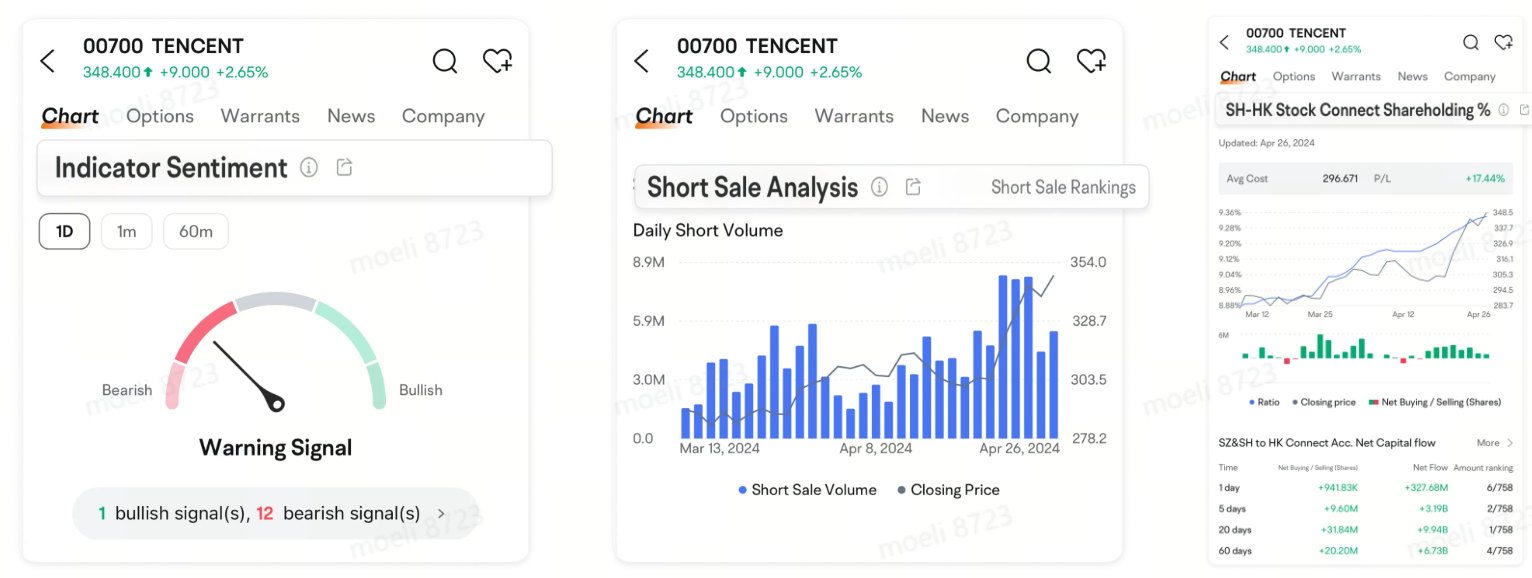Open Short Sale Rankings
Screen dimensions: 1532x578
point(1063,187)
